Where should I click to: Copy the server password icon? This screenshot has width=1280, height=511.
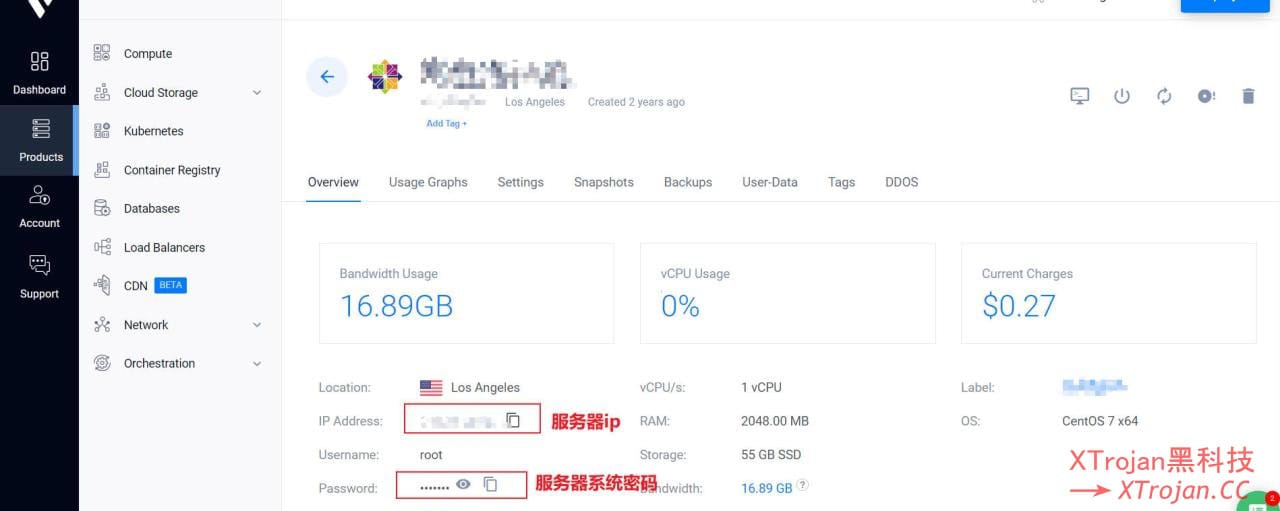coord(490,484)
